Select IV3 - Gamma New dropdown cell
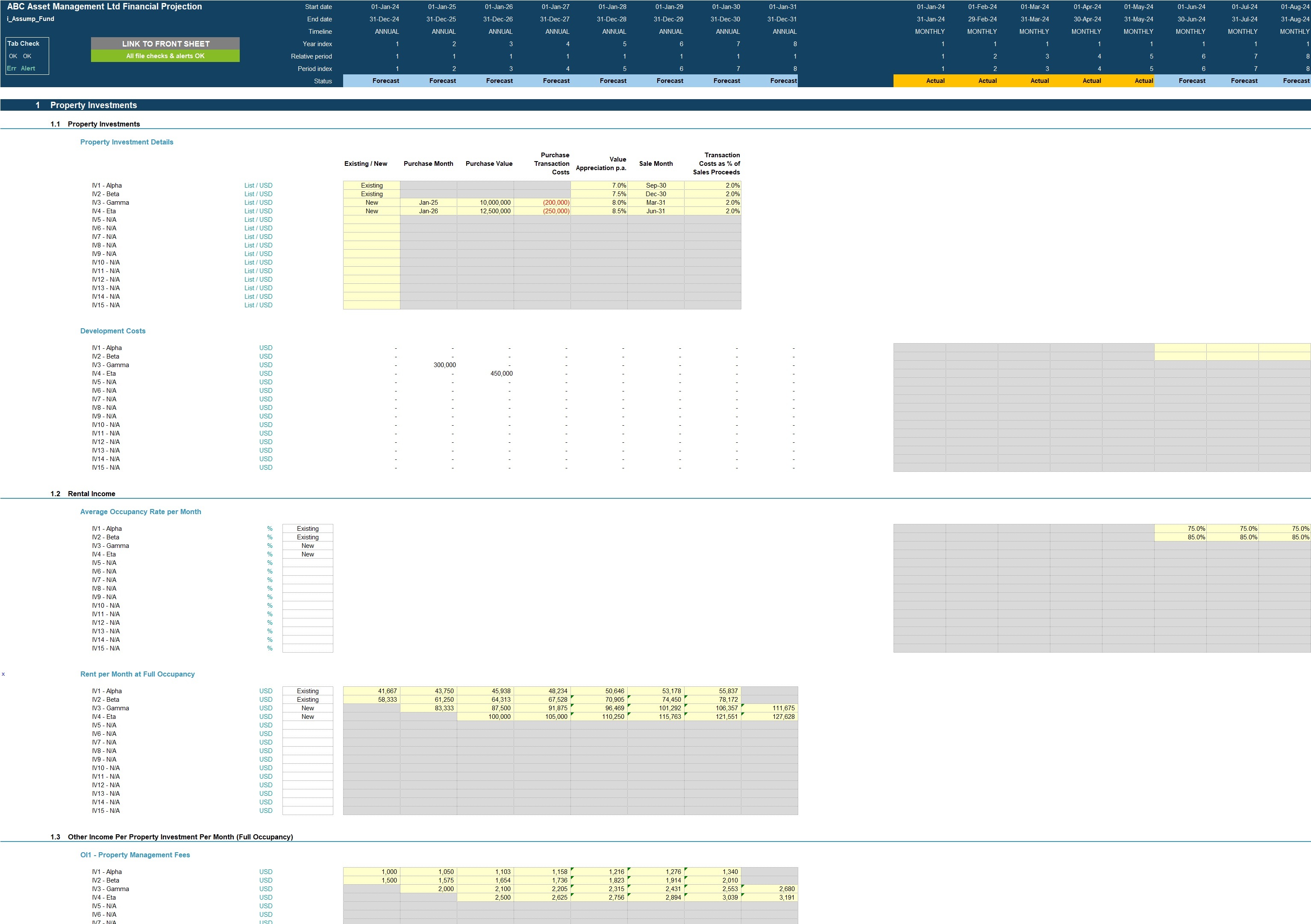 [x=372, y=203]
